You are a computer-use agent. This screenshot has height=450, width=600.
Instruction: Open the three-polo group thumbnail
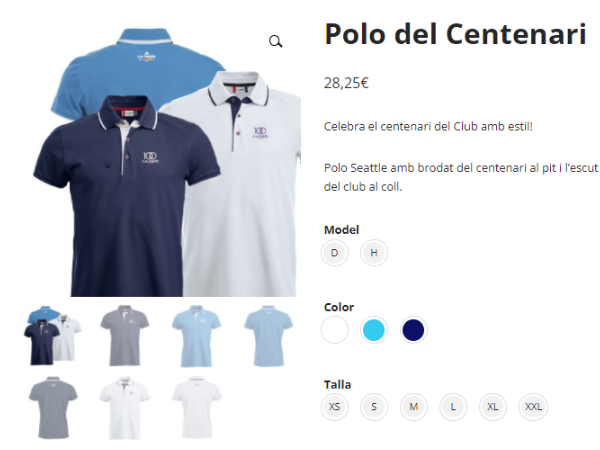point(52,335)
